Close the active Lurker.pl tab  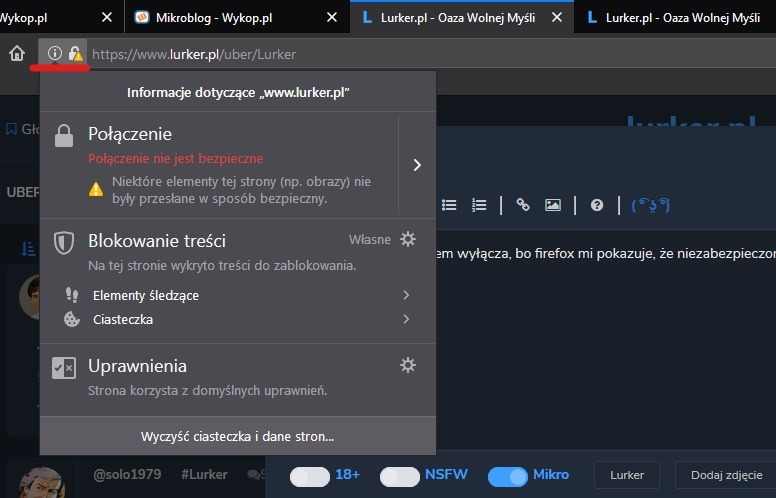(x=557, y=17)
